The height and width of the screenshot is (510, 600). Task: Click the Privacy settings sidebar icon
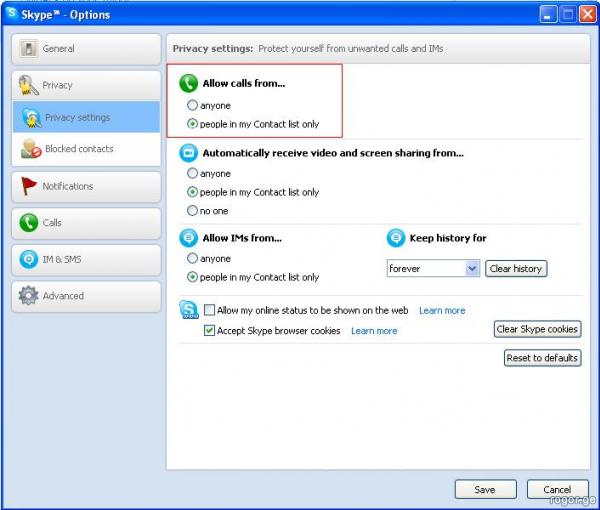point(32,118)
